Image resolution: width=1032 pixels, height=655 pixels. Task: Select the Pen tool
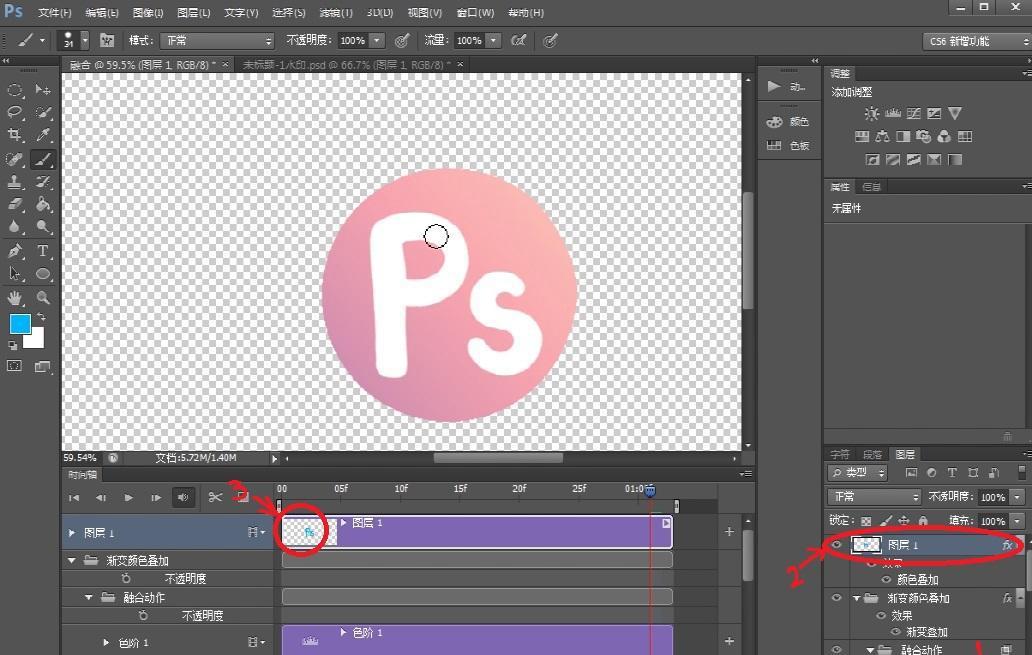14,251
